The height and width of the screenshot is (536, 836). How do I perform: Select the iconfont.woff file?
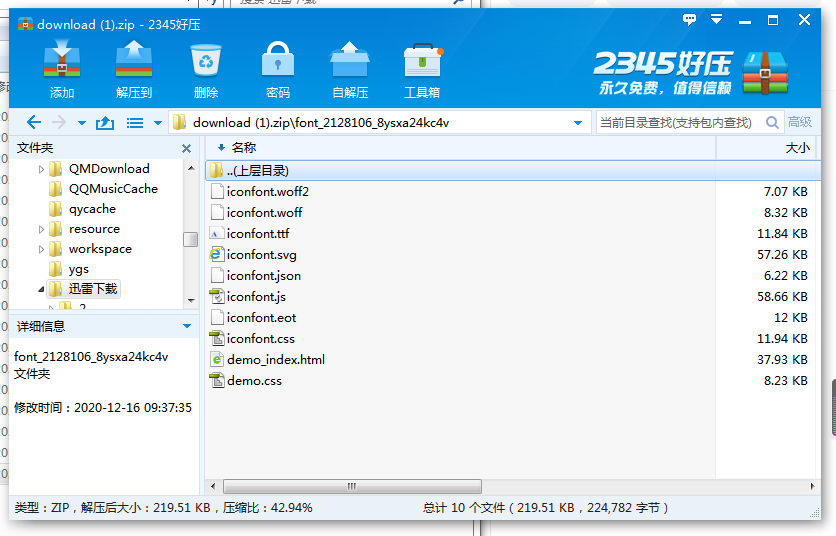point(512,213)
